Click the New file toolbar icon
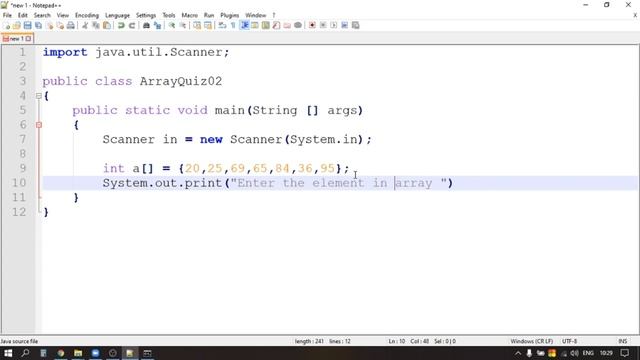The width and height of the screenshot is (640, 360). pyautogui.click(x=7, y=25)
